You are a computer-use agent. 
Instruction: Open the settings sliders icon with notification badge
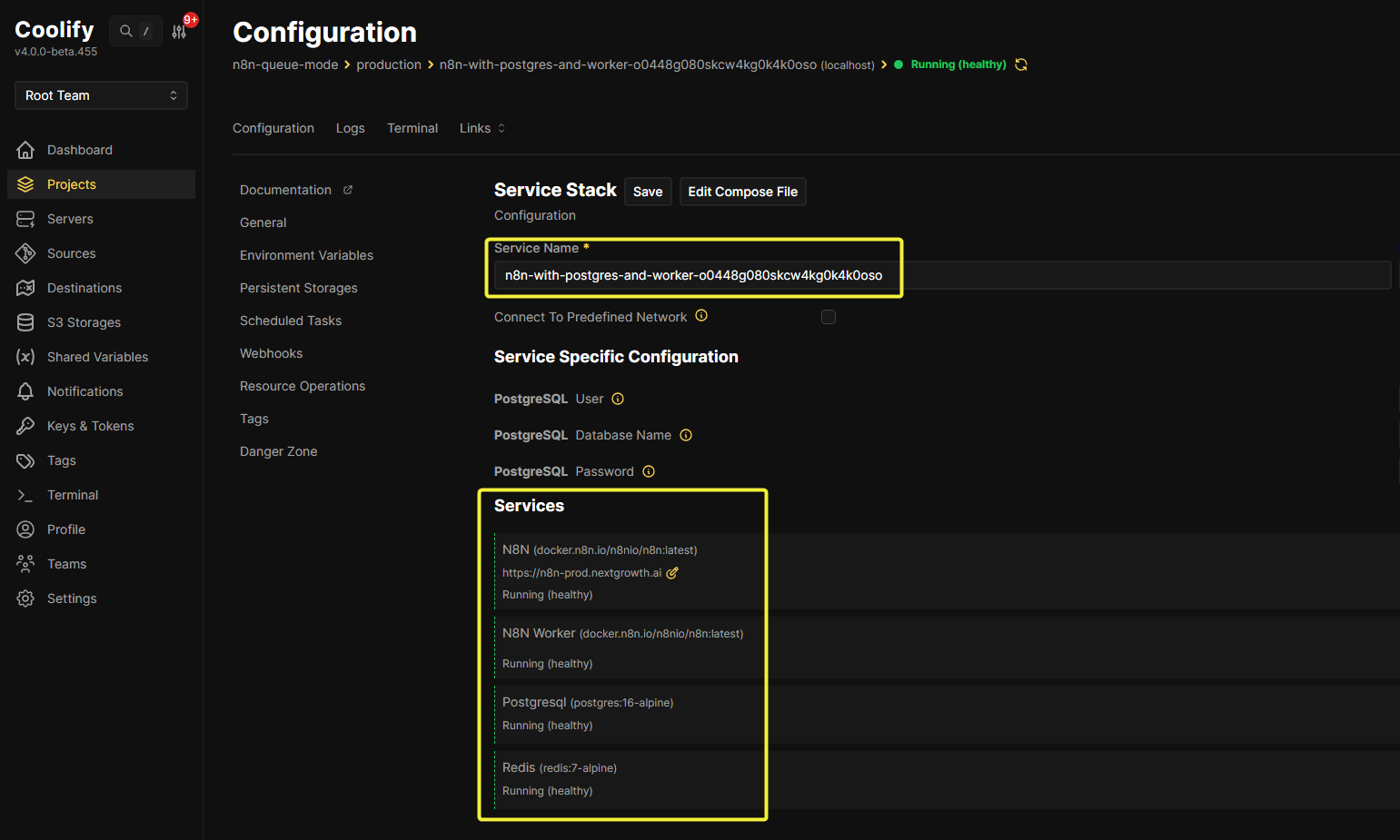point(179,32)
